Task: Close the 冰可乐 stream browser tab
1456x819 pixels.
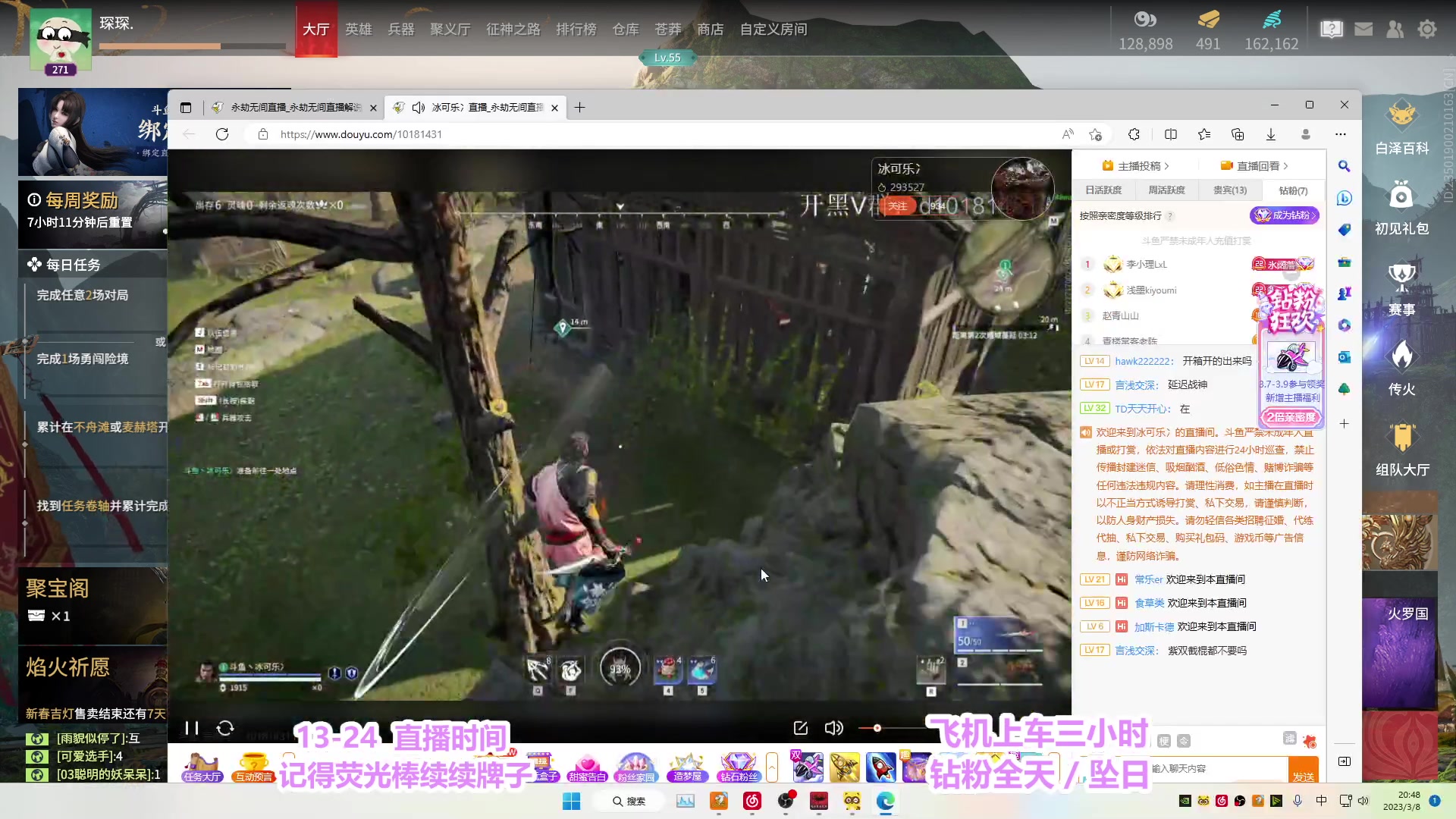Action: tap(555, 108)
